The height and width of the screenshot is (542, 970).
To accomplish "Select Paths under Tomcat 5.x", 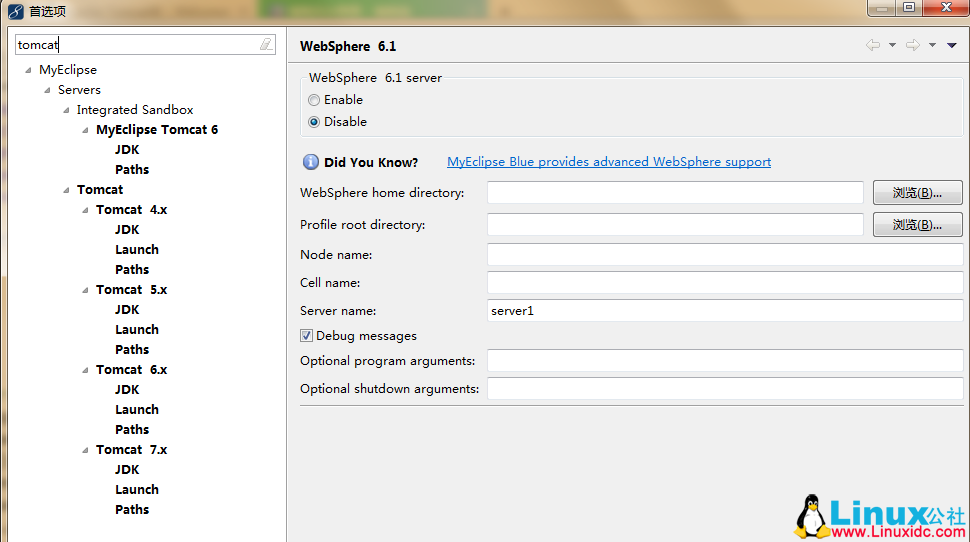I will click(132, 350).
